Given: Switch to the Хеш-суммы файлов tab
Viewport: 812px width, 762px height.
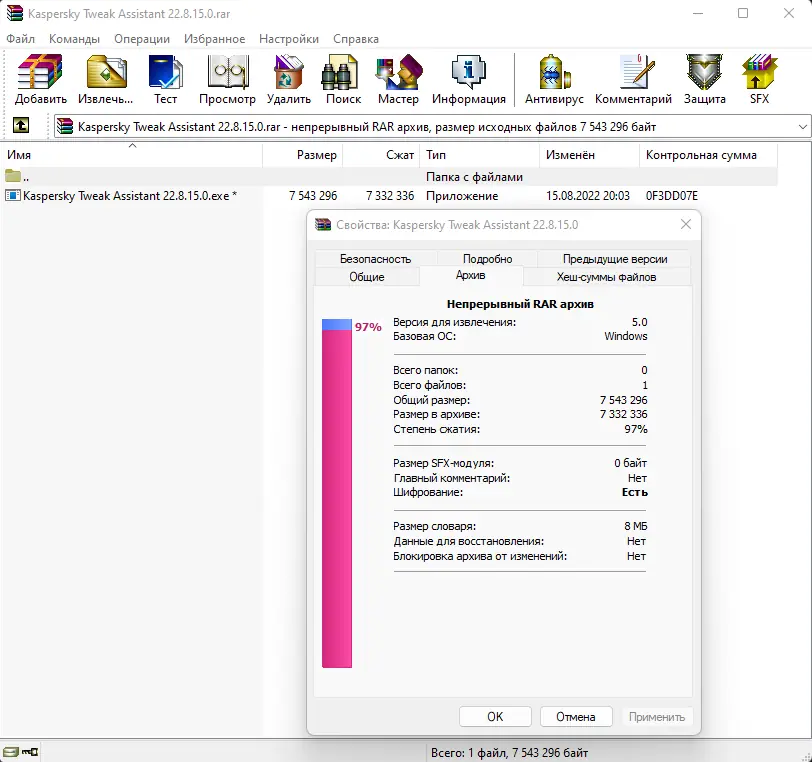Looking at the screenshot, I should click(606, 277).
